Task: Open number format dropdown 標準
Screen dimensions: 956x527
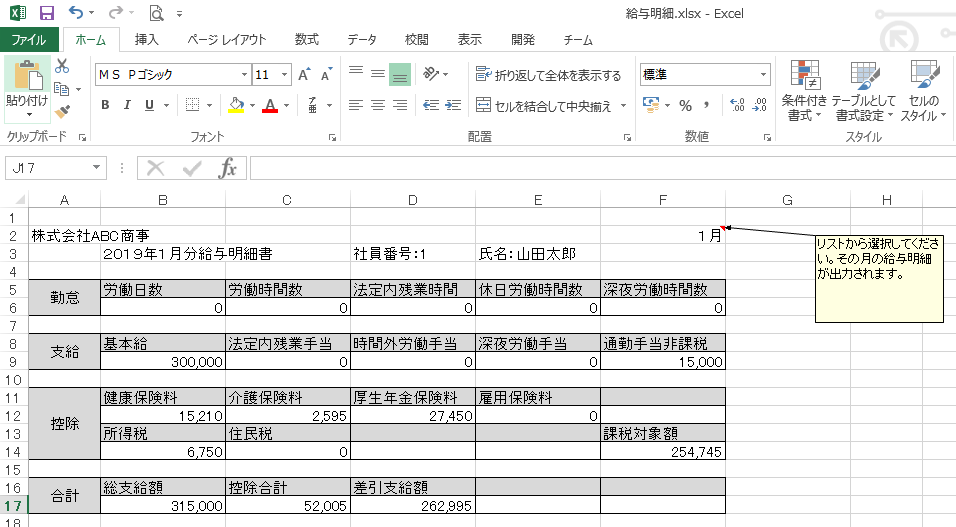Action: [763, 74]
